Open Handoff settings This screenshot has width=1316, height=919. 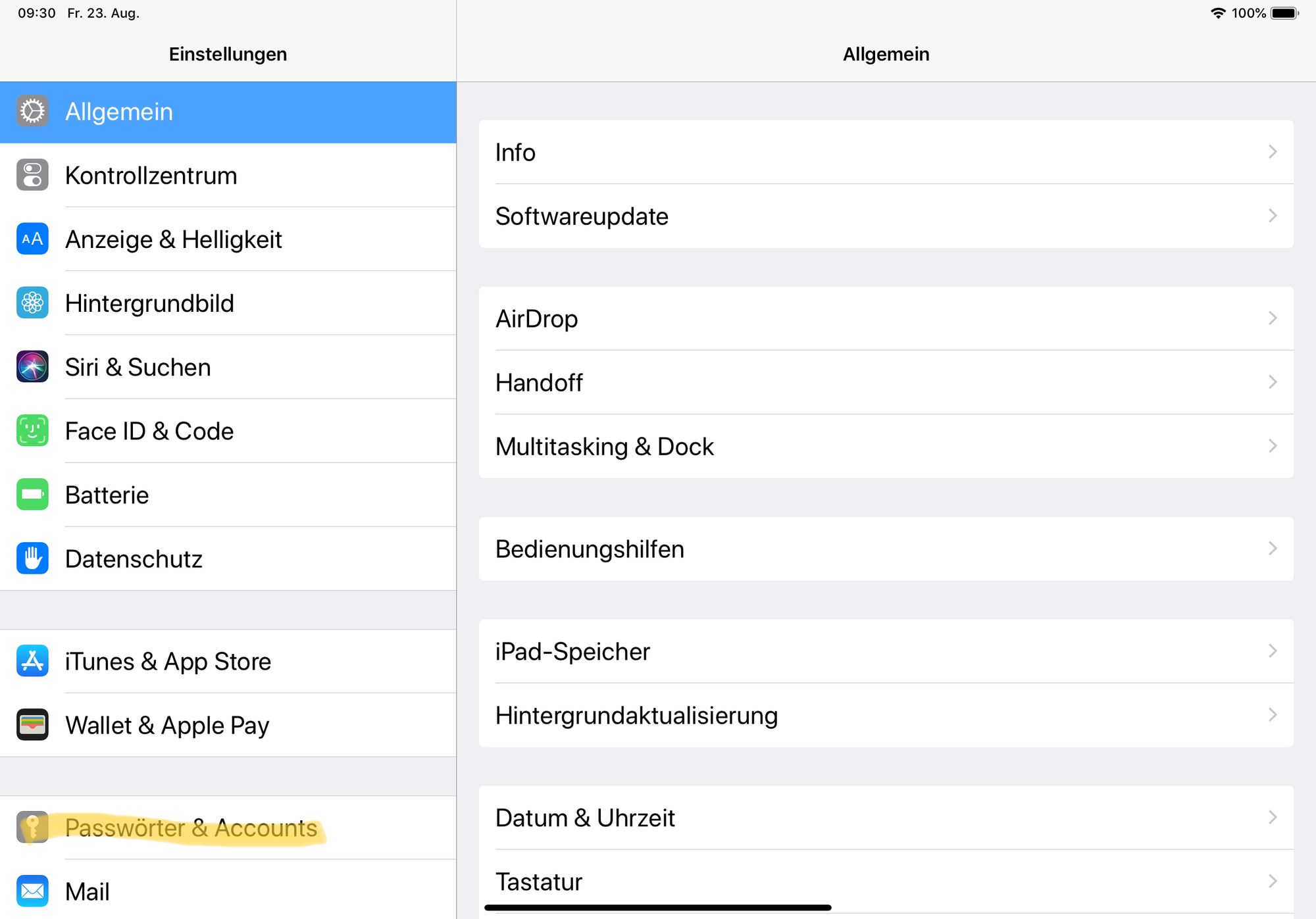[x=886, y=382]
